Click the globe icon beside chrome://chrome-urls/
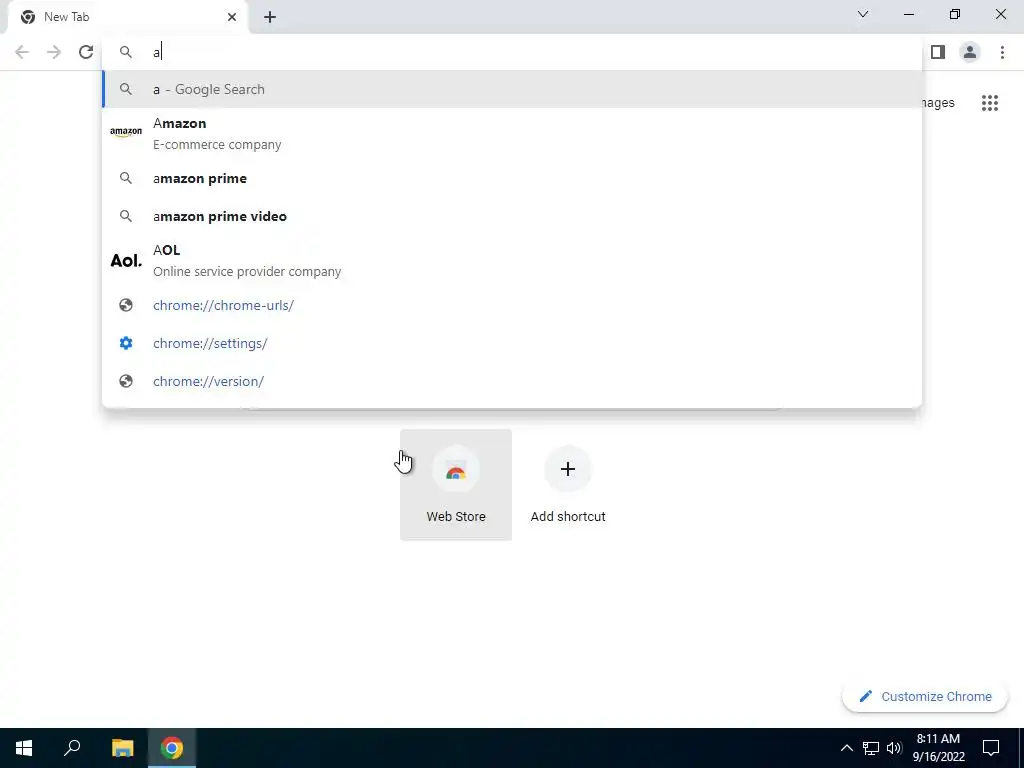Viewport: 1024px width, 768px height. (x=126, y=305)
